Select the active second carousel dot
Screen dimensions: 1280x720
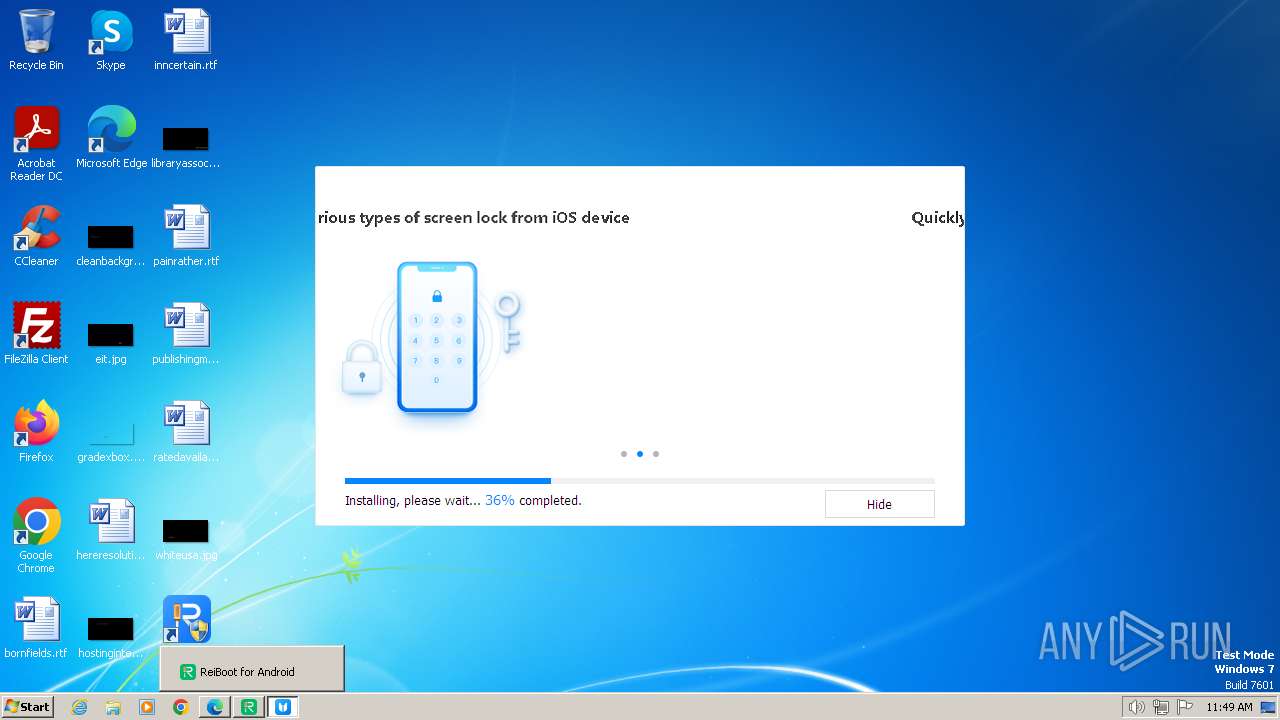[640, 454]
